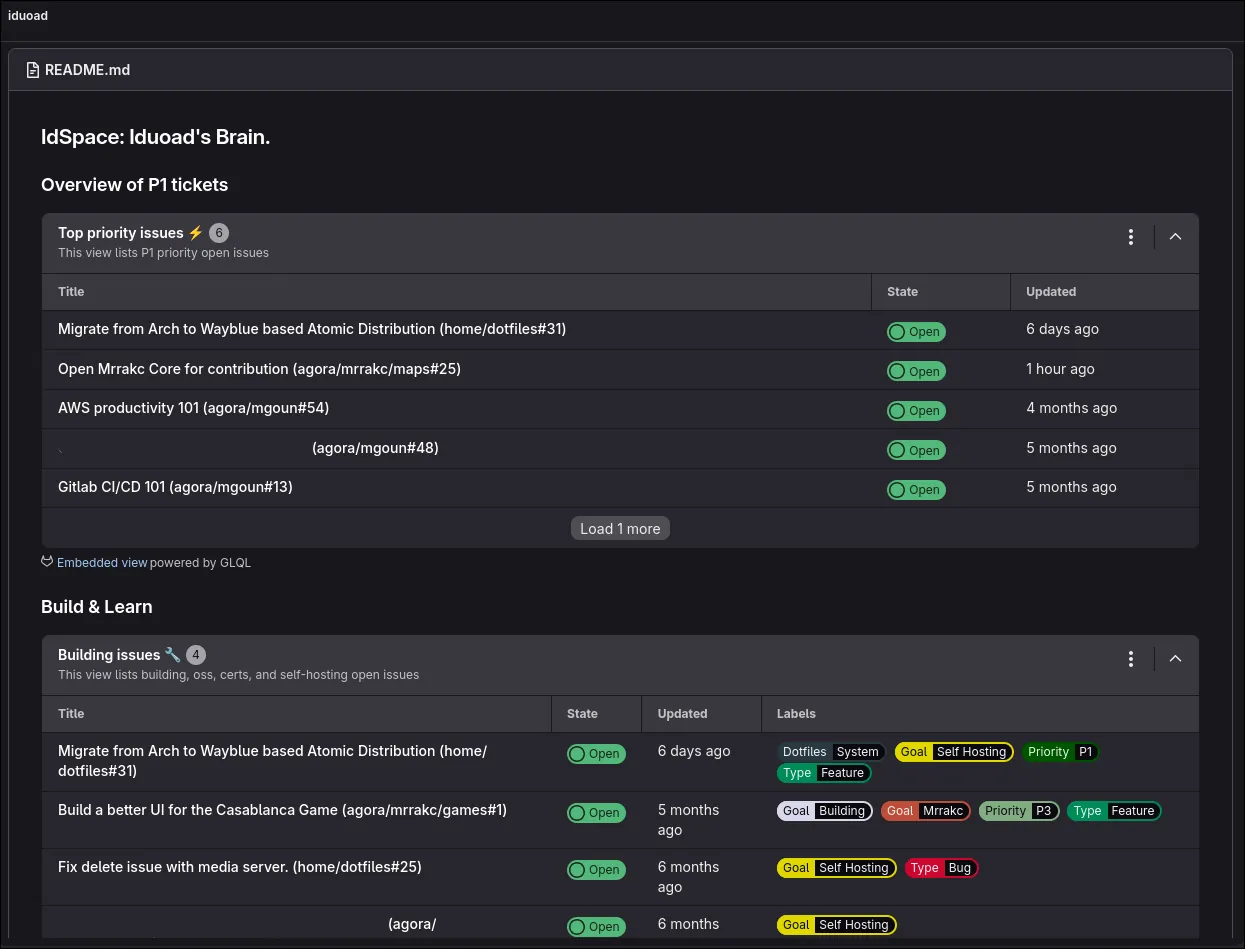Viewport: 1245px width, 949px height.
Task: Click the GitLab logo beside Embedded view
Action: pos(46,562)
